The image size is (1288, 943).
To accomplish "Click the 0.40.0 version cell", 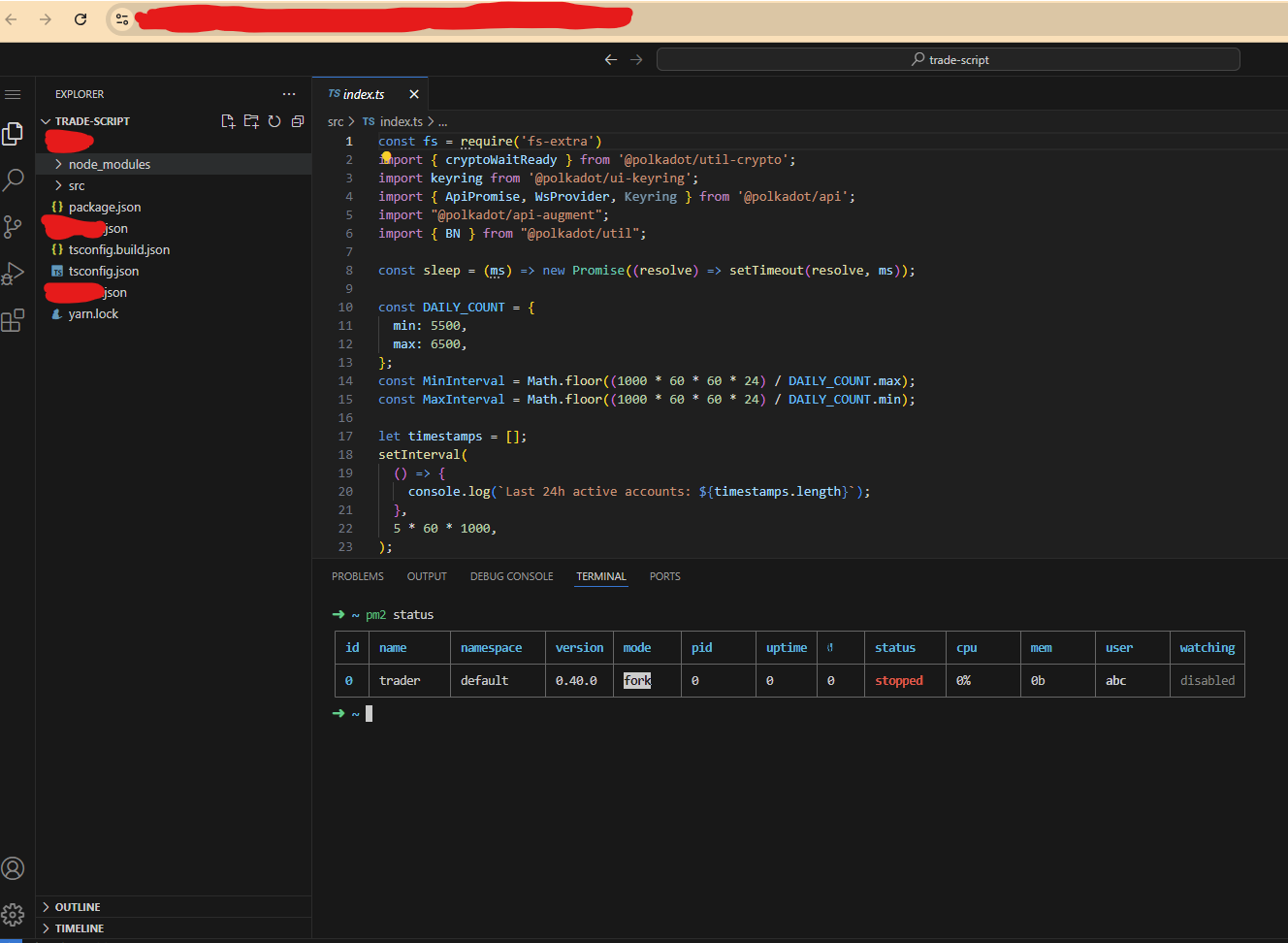I will click(576, 680).
